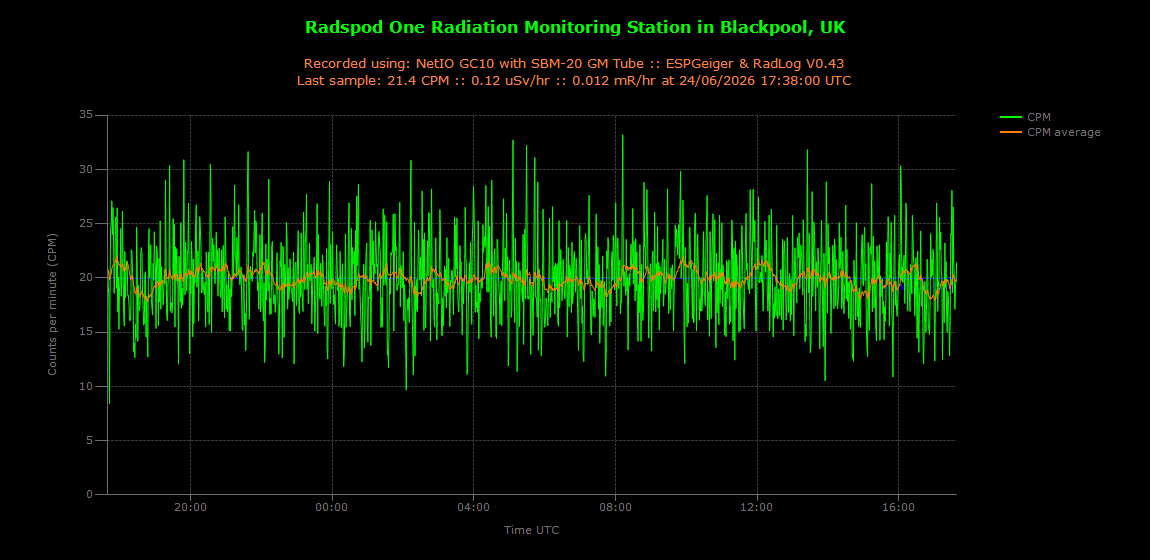1150x560 pixels.
Task: Click the 12:00 time axis label
Action: (x=757, y=506)
